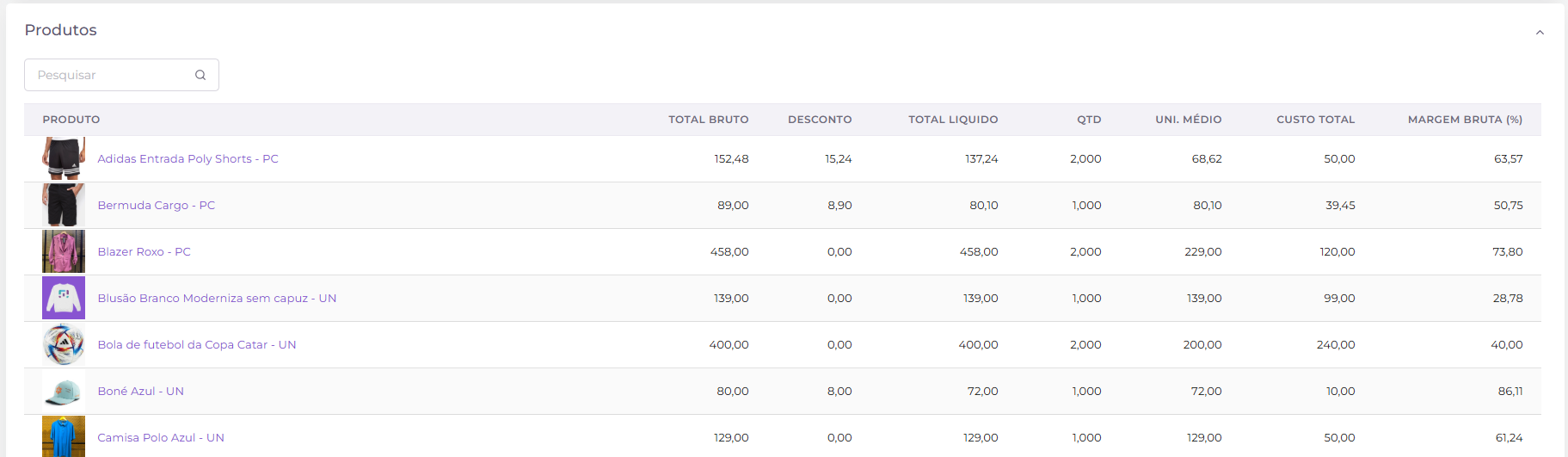
Task: Click the Boné Azul cap thumbnail
Action: tap(64, 391)
